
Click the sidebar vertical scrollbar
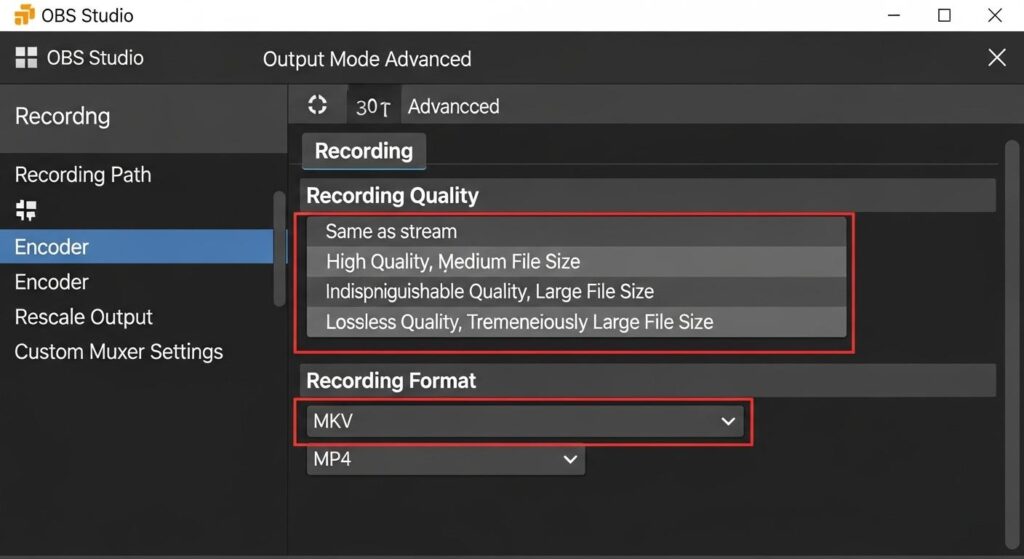click(280, 248)
